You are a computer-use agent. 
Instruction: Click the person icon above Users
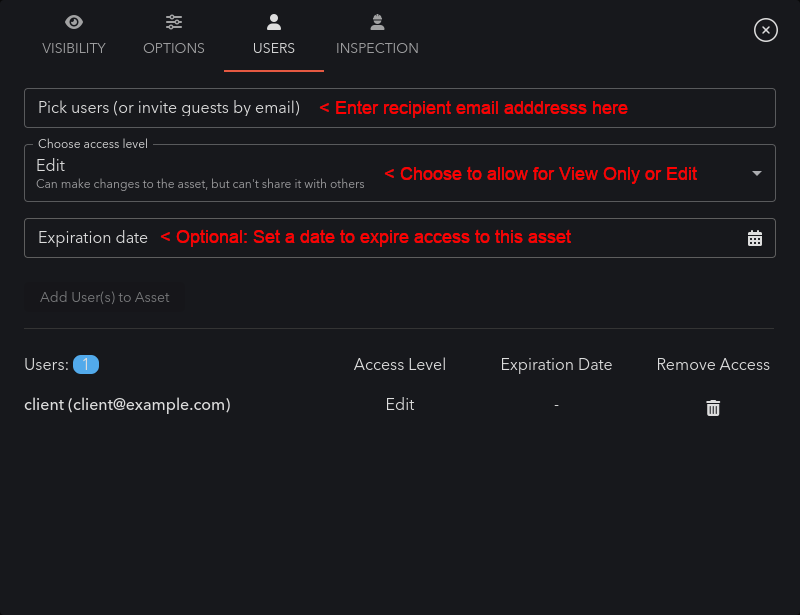(x=274, y=21)
